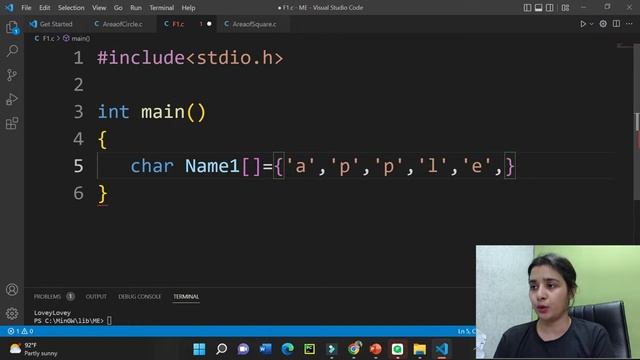Viewport: 640px width, 360px height.
Task: Open Microsoft Edge from the taskbar
Action: tap(287, 349)
